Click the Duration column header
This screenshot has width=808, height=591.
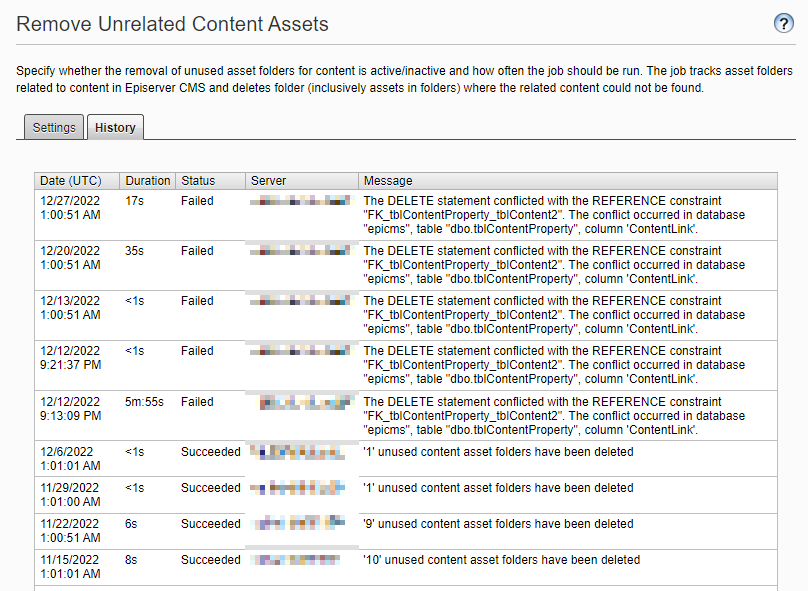(x=147, y=181)
